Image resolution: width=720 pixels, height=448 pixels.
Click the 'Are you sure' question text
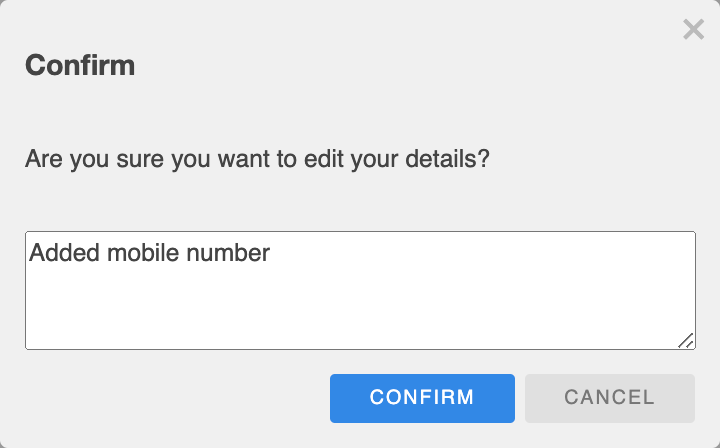coord(257,158)
